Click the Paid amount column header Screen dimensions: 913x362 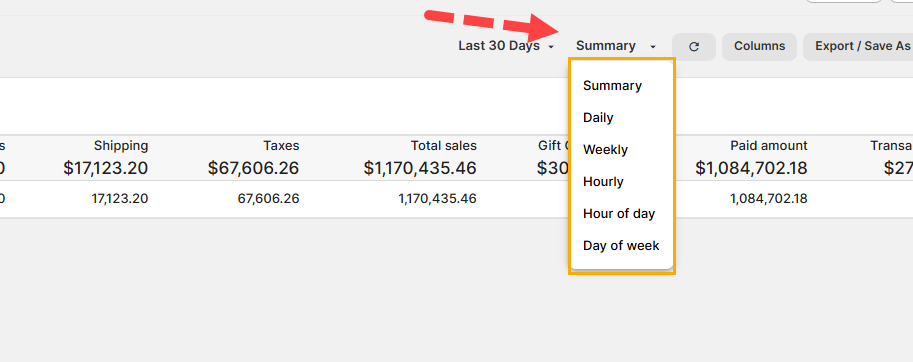point(769,145)
